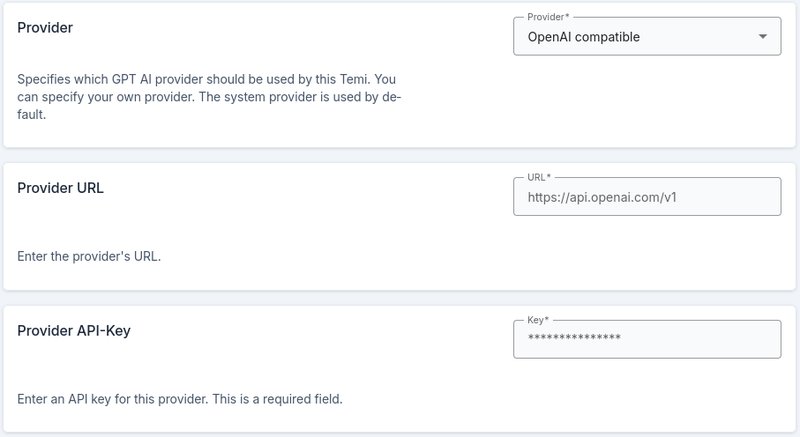
Task: Select the Provider URL section heading
Action: pyautogui.click(x=60, y=188)
